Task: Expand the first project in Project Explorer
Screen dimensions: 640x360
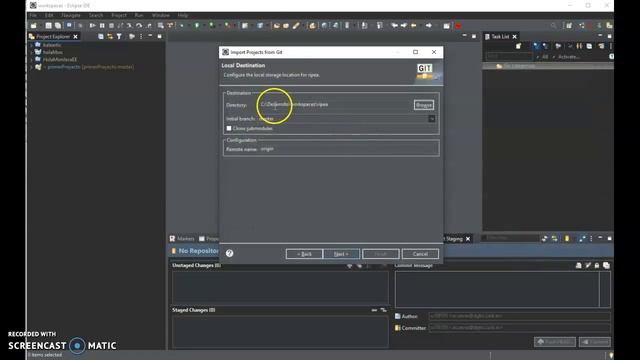Action: (31, 45)
